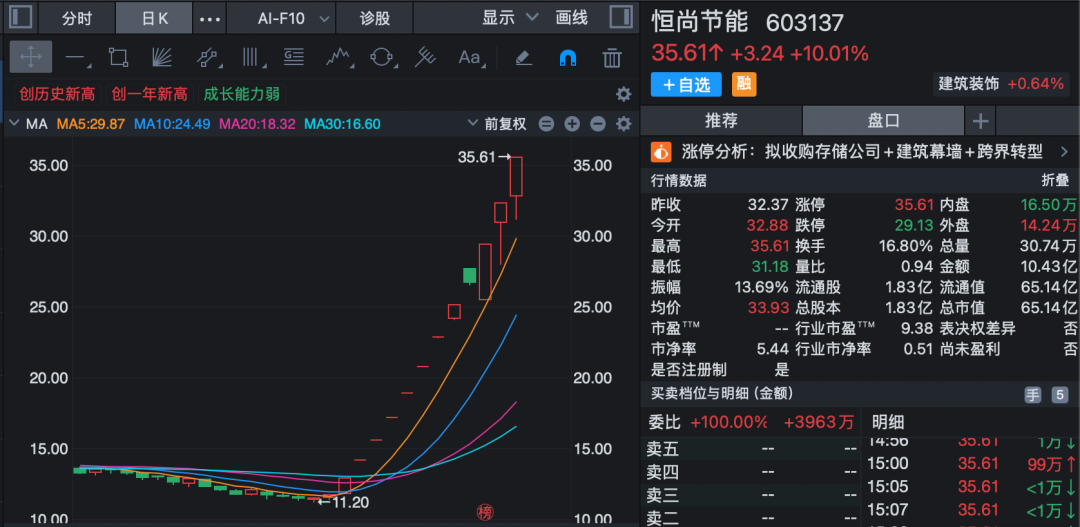Click the stock name 恒尚节能
1080x527 pixels.
(700, 22)
